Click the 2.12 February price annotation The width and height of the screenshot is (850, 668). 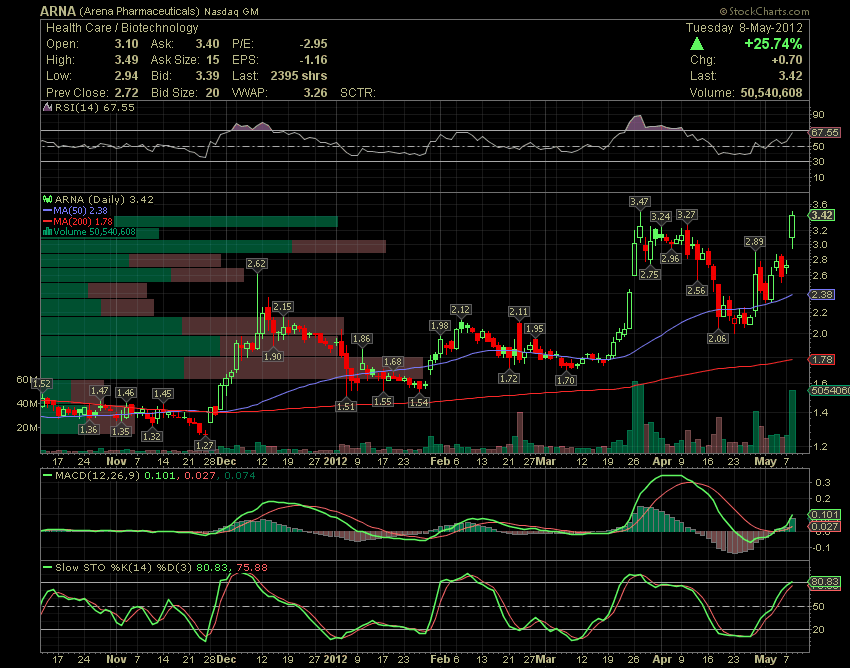460,310
